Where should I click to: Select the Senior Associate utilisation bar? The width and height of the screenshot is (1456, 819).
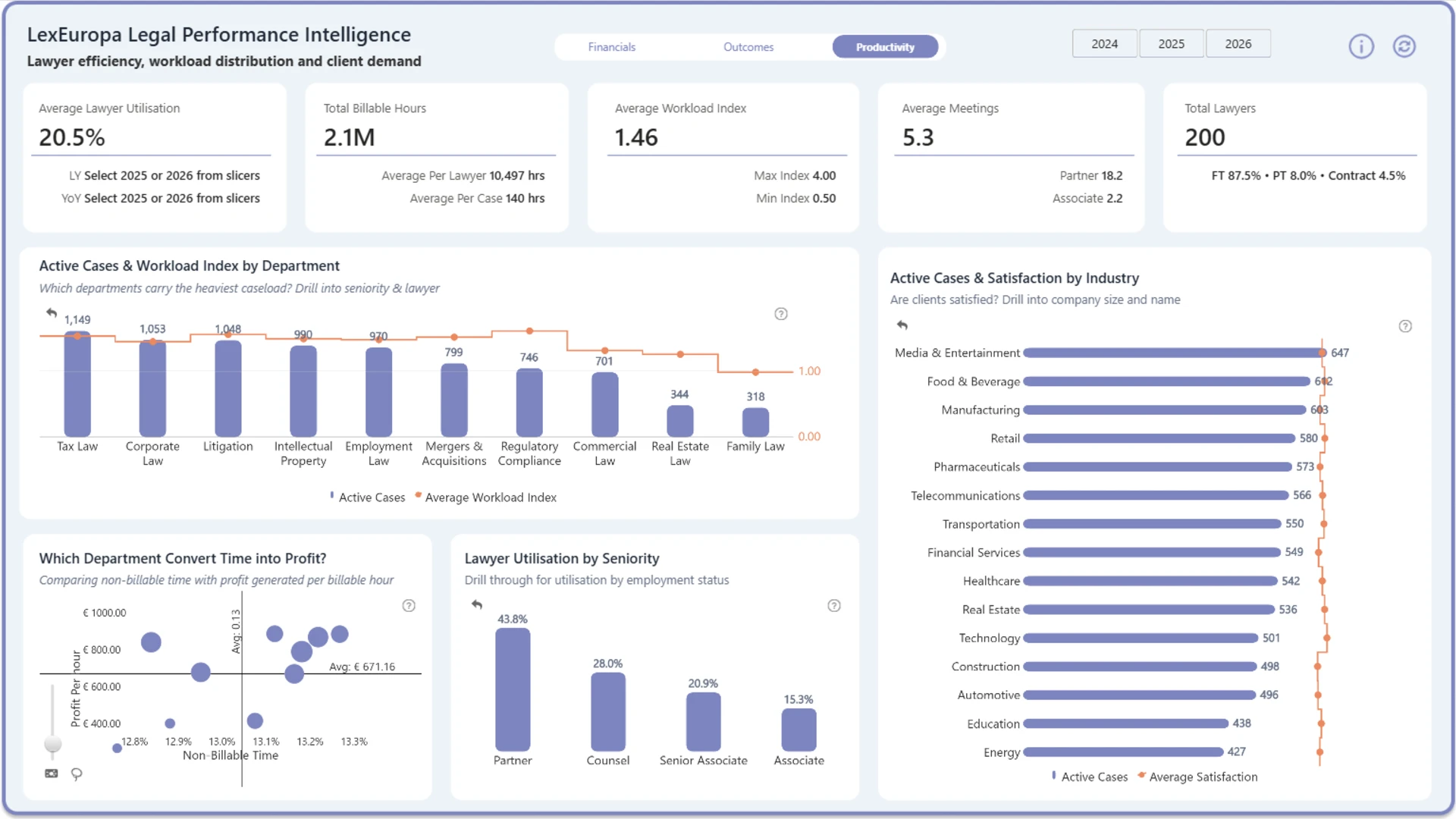tap(704, 721)
